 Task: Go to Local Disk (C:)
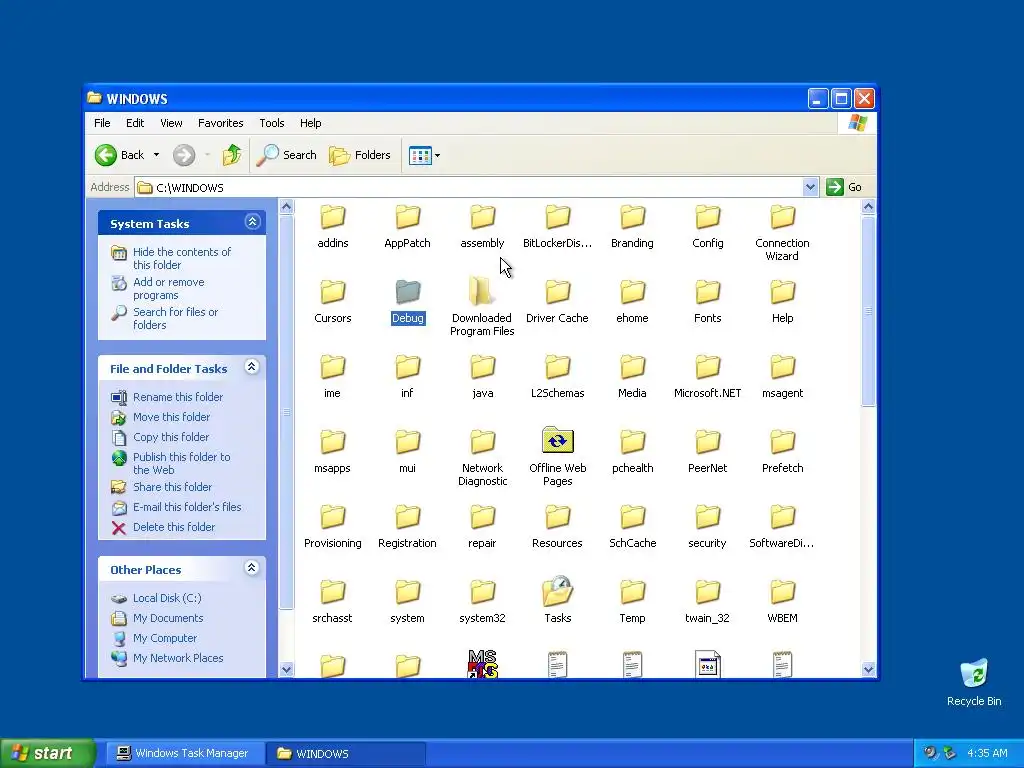click(167, 598)
